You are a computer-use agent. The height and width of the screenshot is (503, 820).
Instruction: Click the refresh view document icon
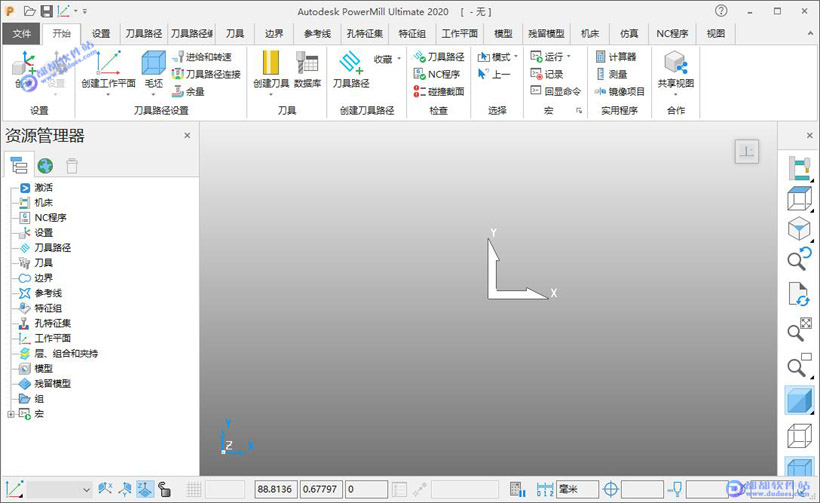800,294
